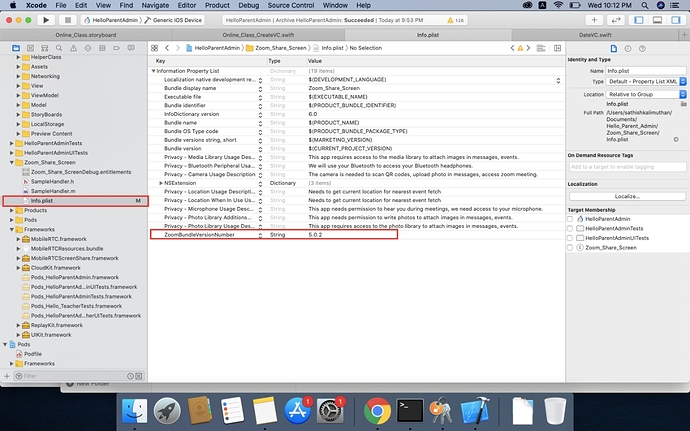Open Location Relative to Group dropdown
The width and height of the screenshot is (690, 431).
[x=646, y=94]
